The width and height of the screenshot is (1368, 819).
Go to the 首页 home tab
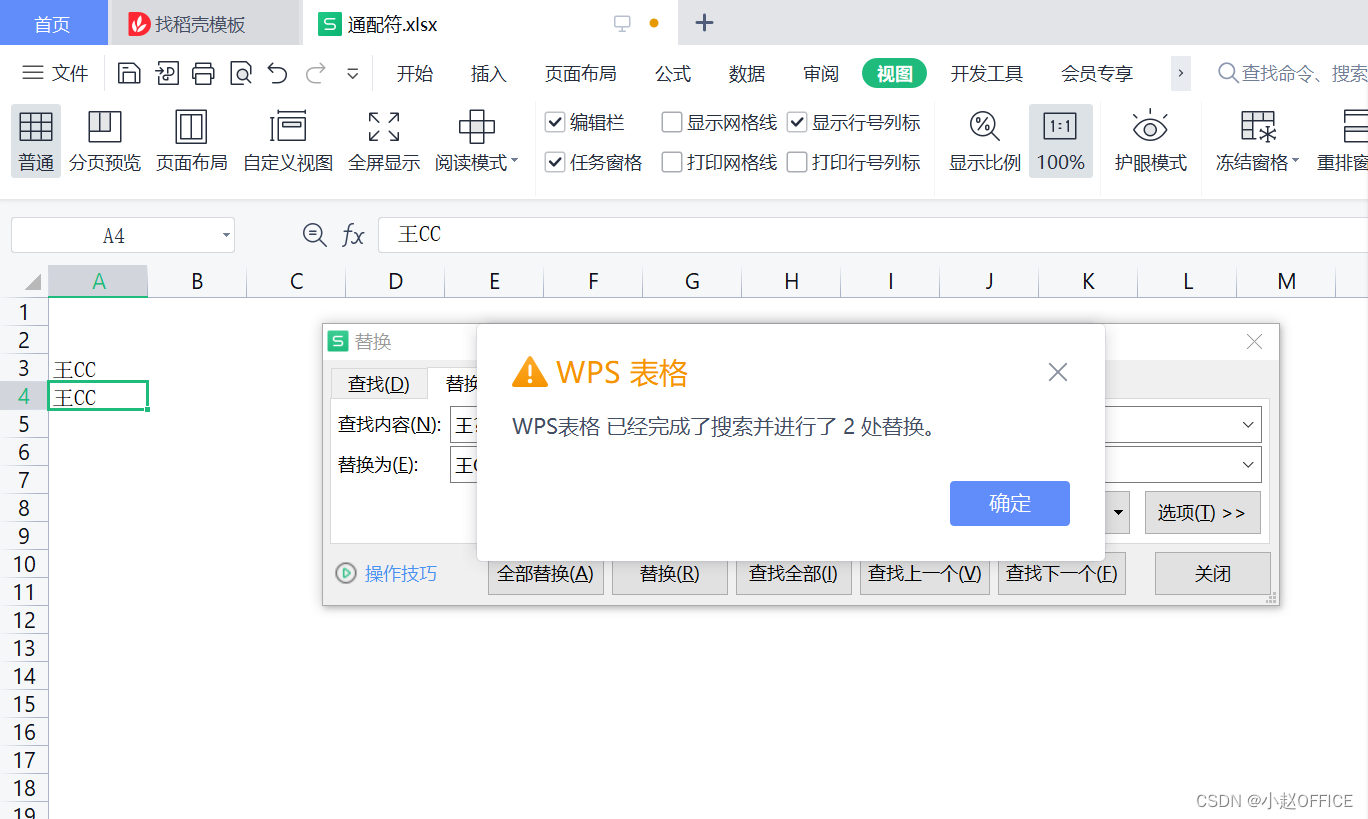coord(52,24)
